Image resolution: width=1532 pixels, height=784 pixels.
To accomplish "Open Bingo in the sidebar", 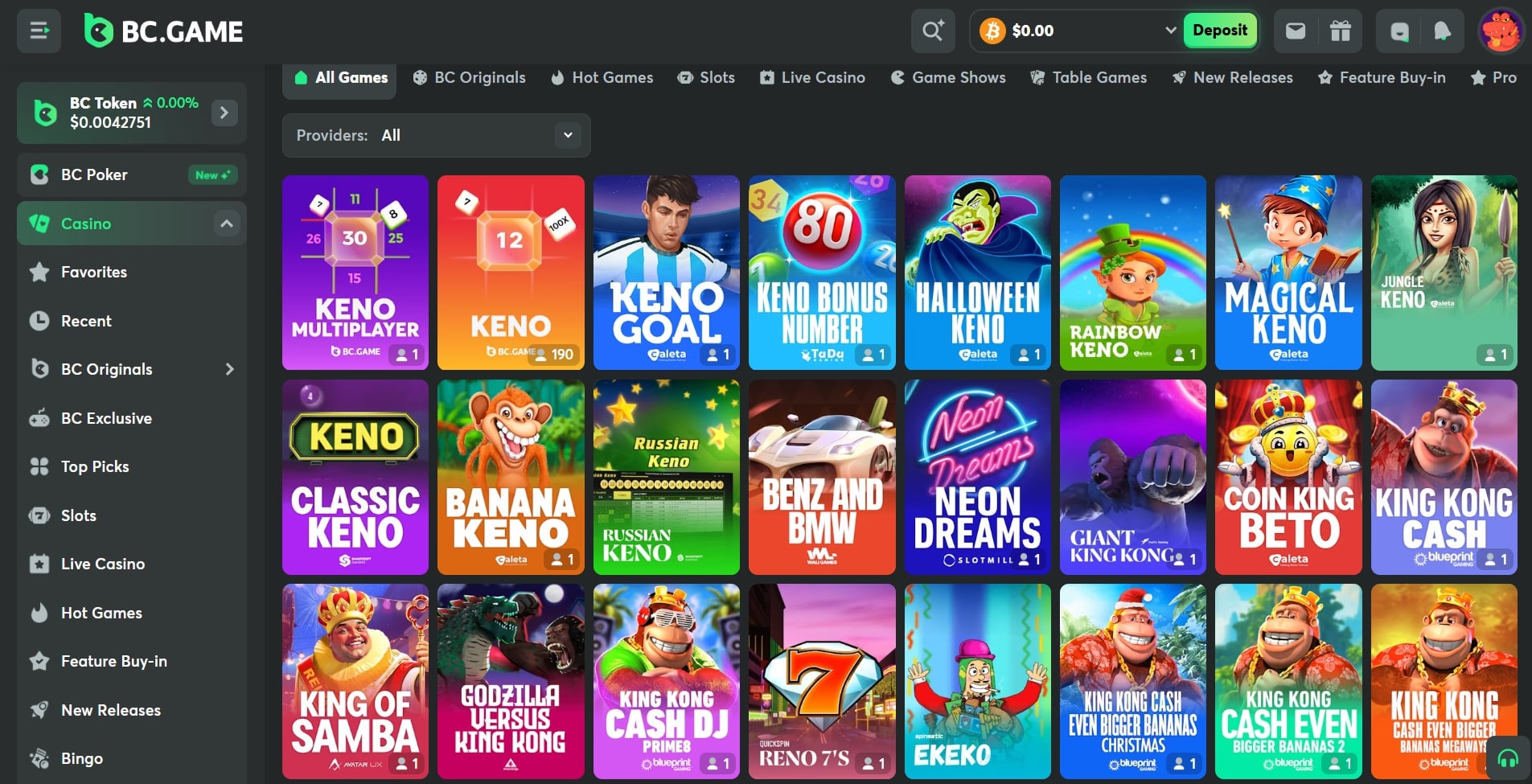I will coord(132,758).
